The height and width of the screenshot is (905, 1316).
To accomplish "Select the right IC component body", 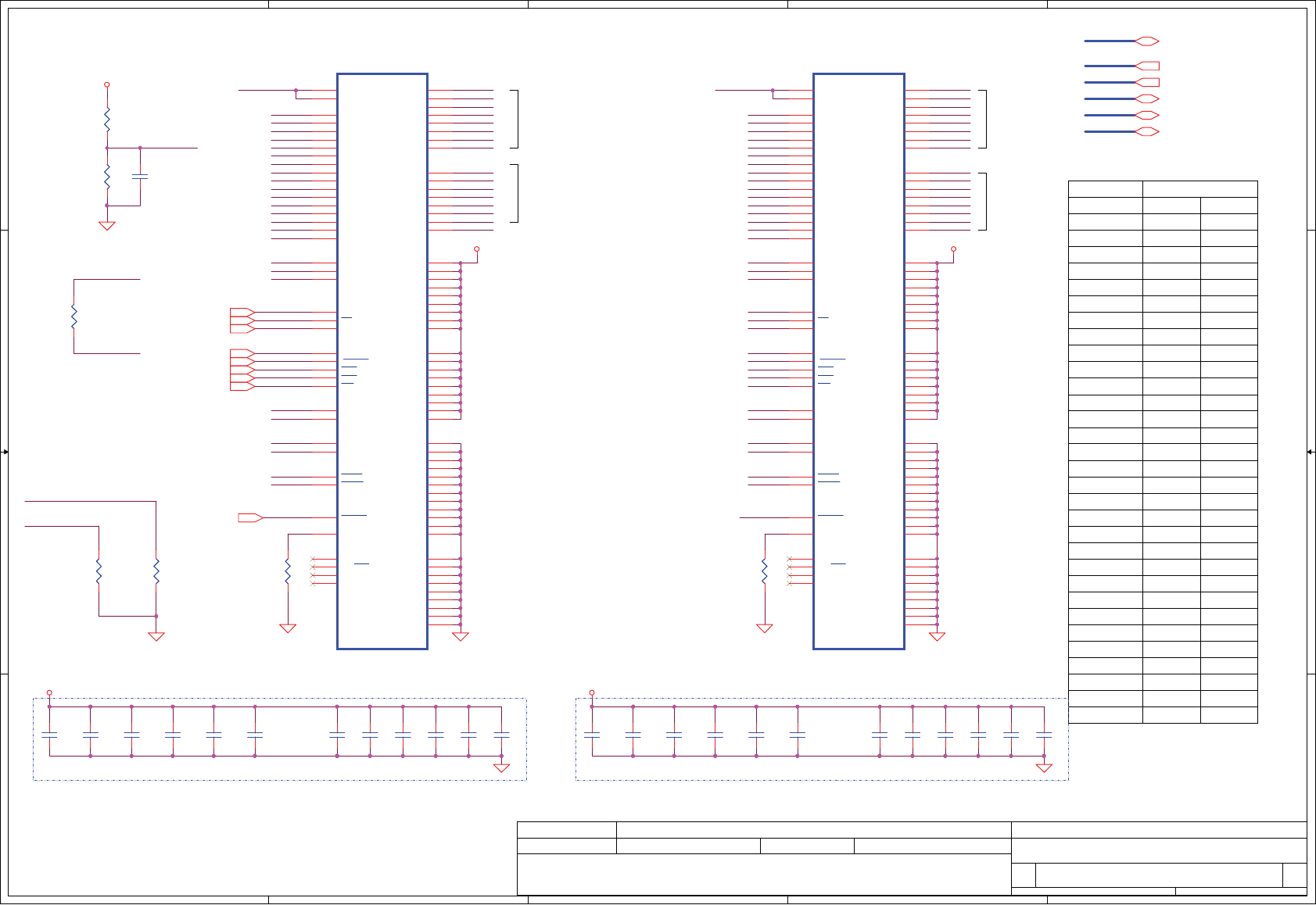I will tap(859, 361).
